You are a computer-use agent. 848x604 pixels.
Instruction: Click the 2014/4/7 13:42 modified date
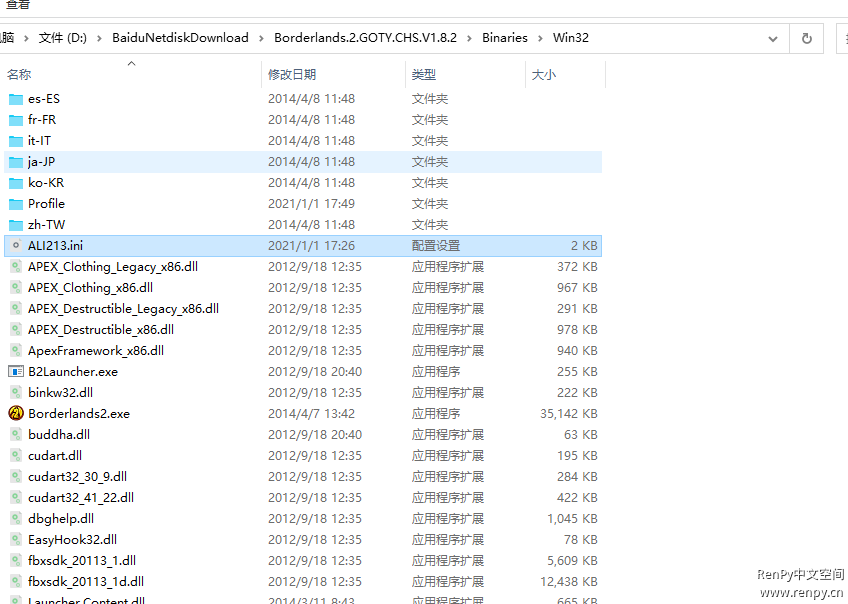point(312,414)
